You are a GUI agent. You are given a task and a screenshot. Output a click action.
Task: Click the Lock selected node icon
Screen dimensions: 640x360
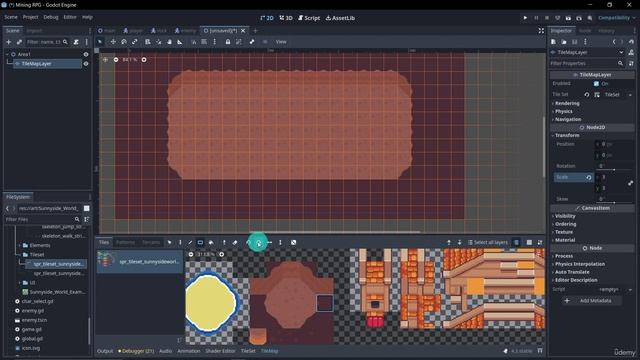(x=228, y=42)
